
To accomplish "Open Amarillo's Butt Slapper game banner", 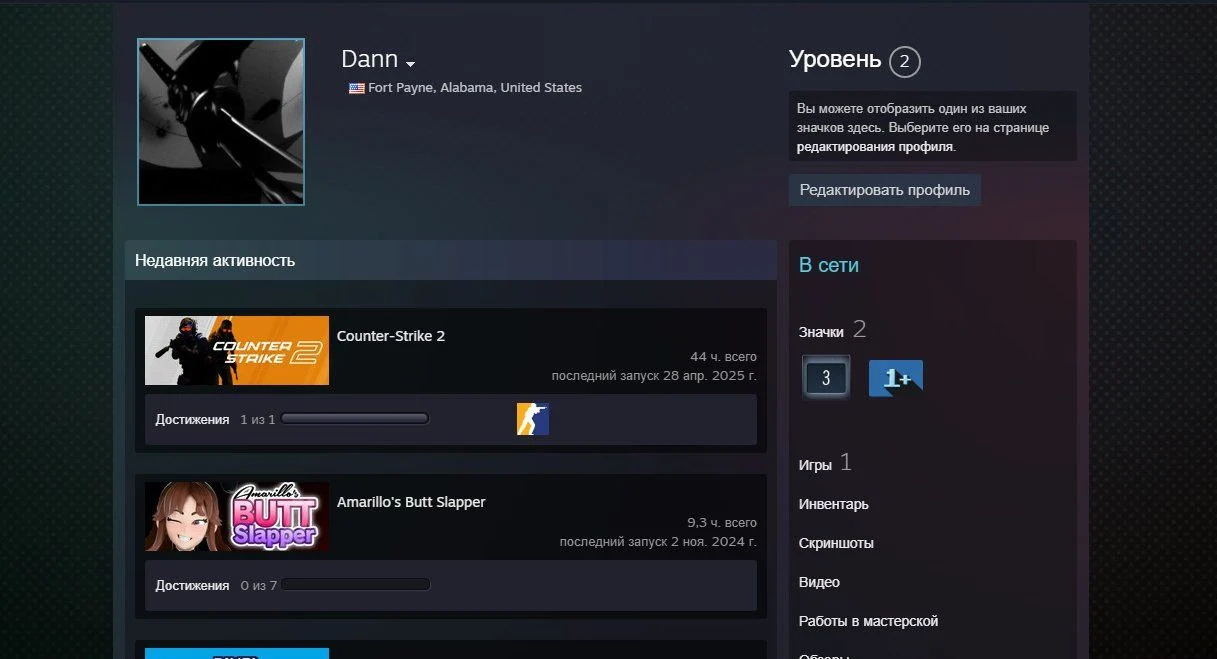I will click(237, 517).
